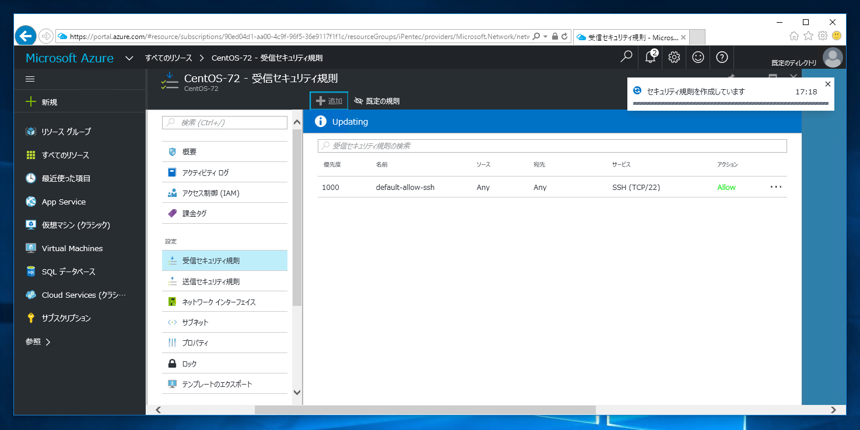This screenshot has width=860, height=430.
Task: Open Azure portal settings gear
Action: (675, 57)
